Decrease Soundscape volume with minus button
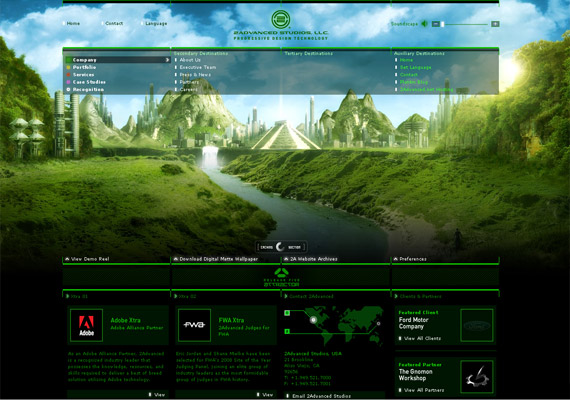The width and height of the screenshot is (570, 400). (435, 24)
